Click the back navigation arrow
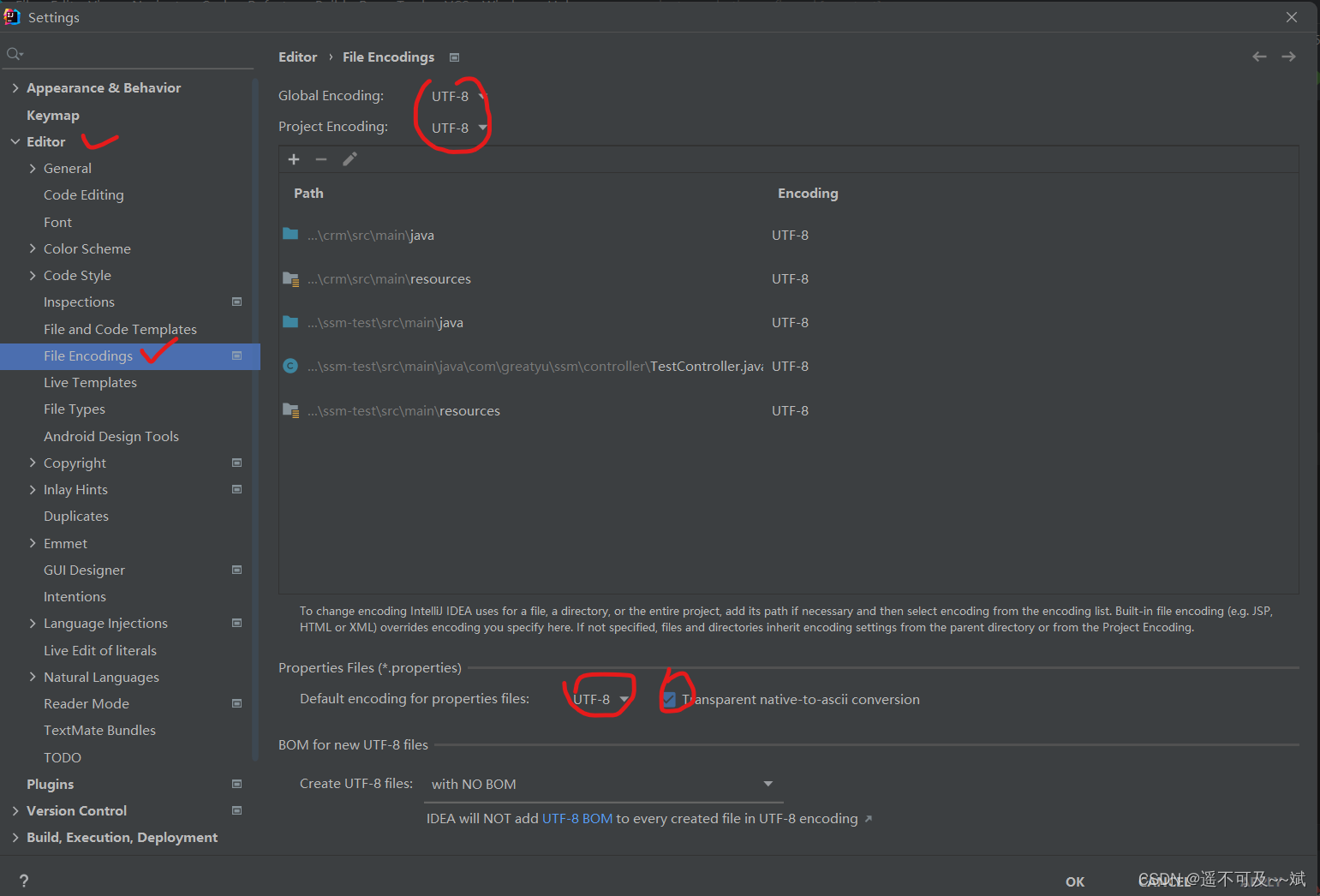The width and height of the screenshot is (1320, 896). (x=1259, y=57)
